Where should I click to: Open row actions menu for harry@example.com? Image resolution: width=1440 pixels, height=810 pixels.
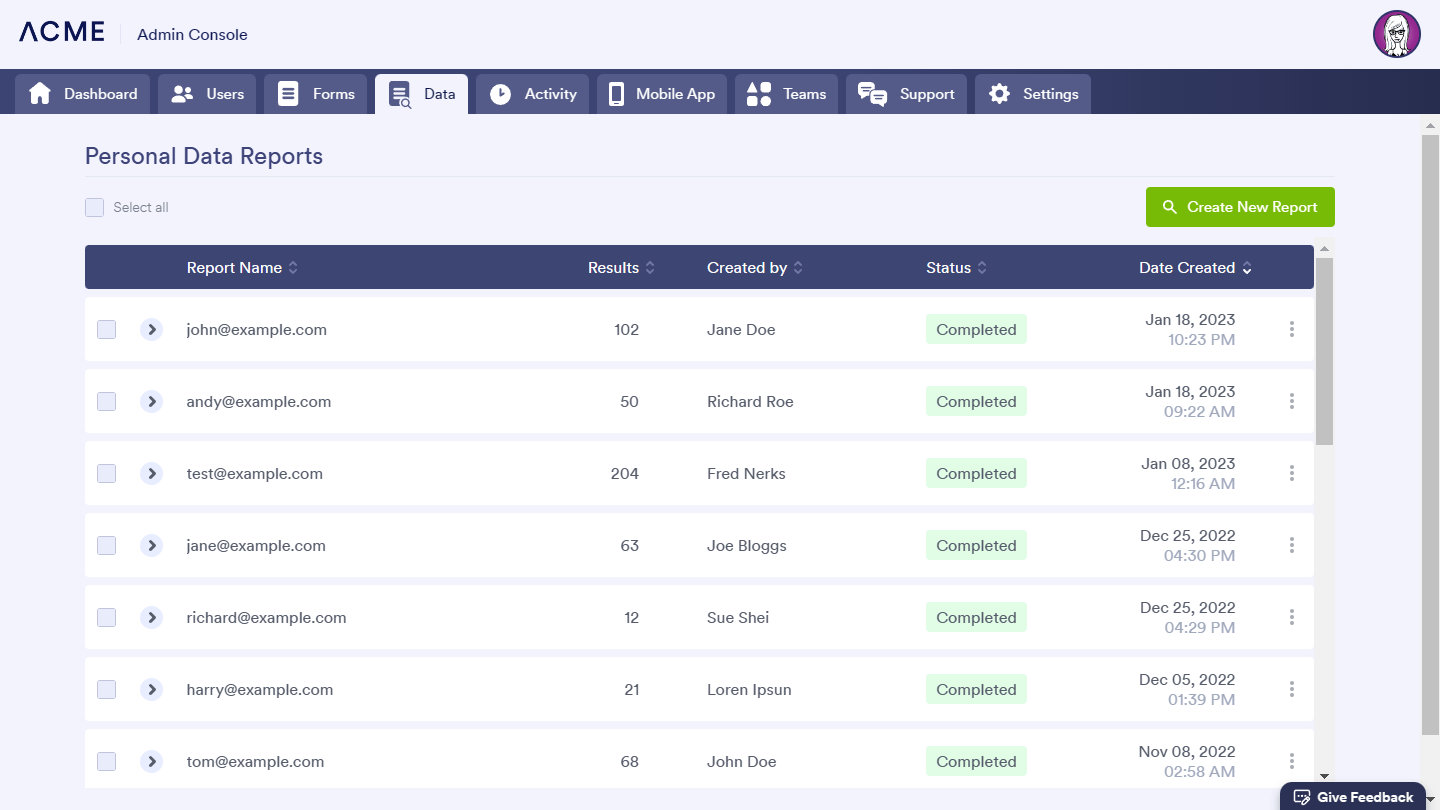[1292, 689]
